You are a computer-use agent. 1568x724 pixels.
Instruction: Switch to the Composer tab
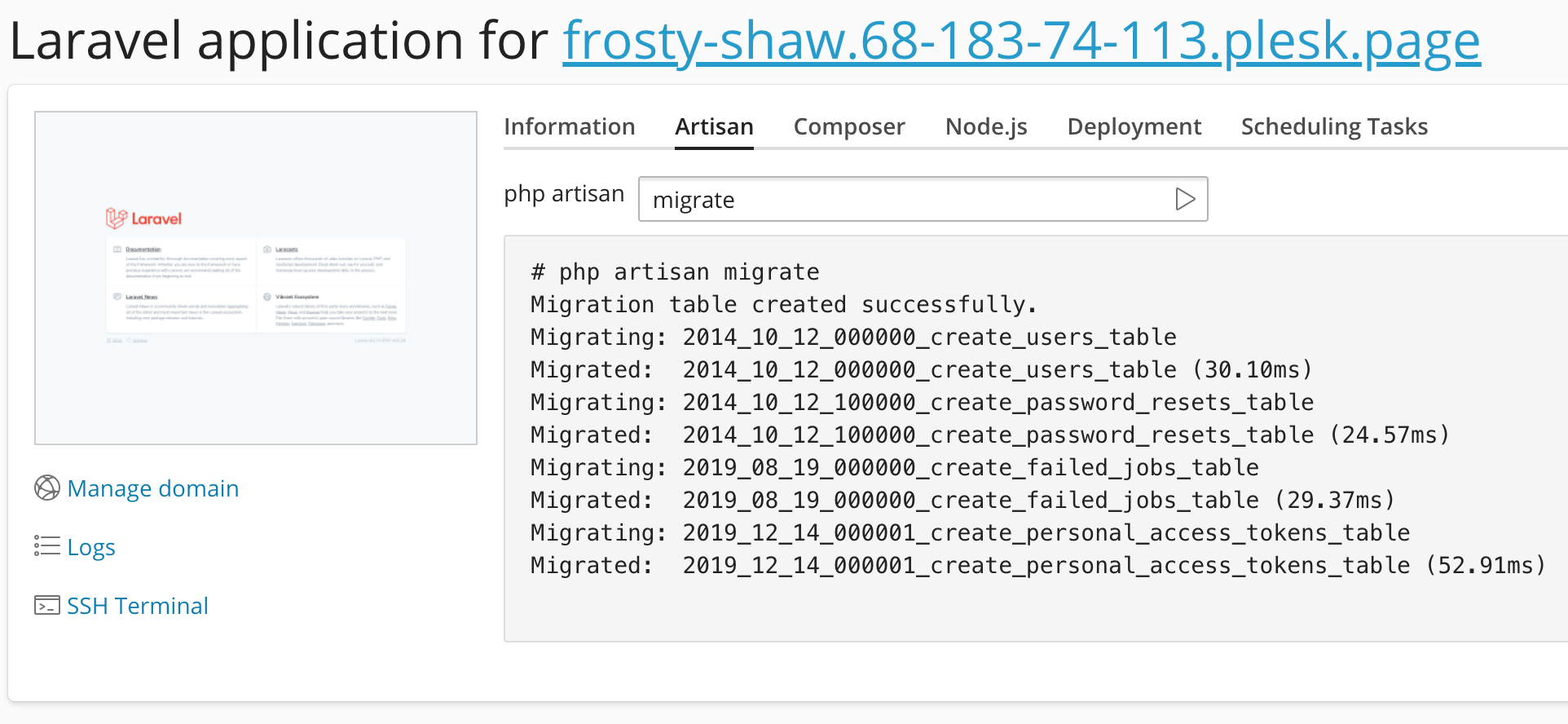(849, 126)
